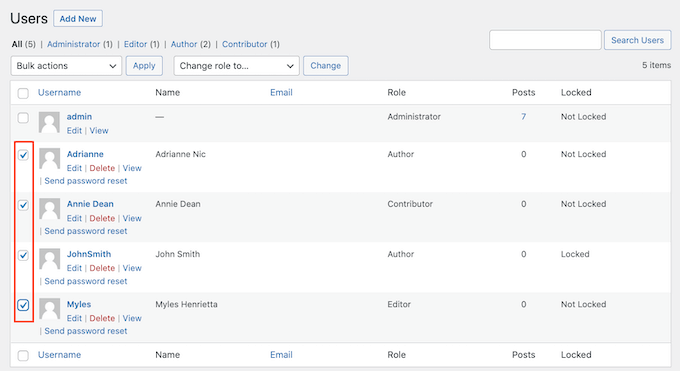Click Edit under admin
The width and height of the screenshot is (680, 371).
point(74,131)
